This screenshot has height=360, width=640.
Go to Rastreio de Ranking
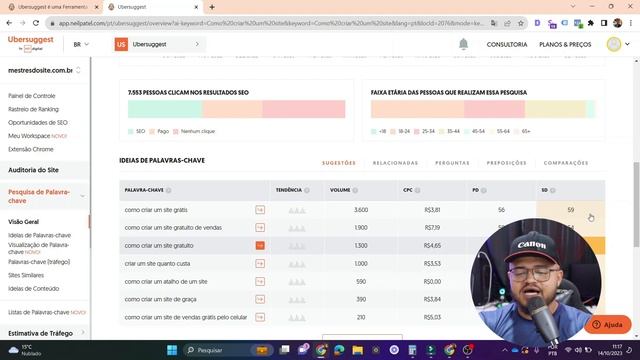point(33,109)
